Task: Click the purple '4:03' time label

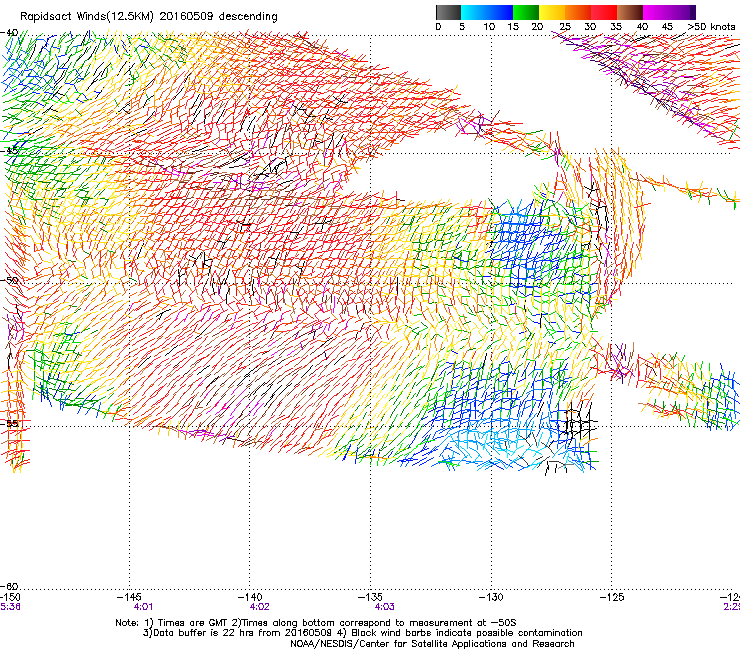Action: click(x=385, y=607)
